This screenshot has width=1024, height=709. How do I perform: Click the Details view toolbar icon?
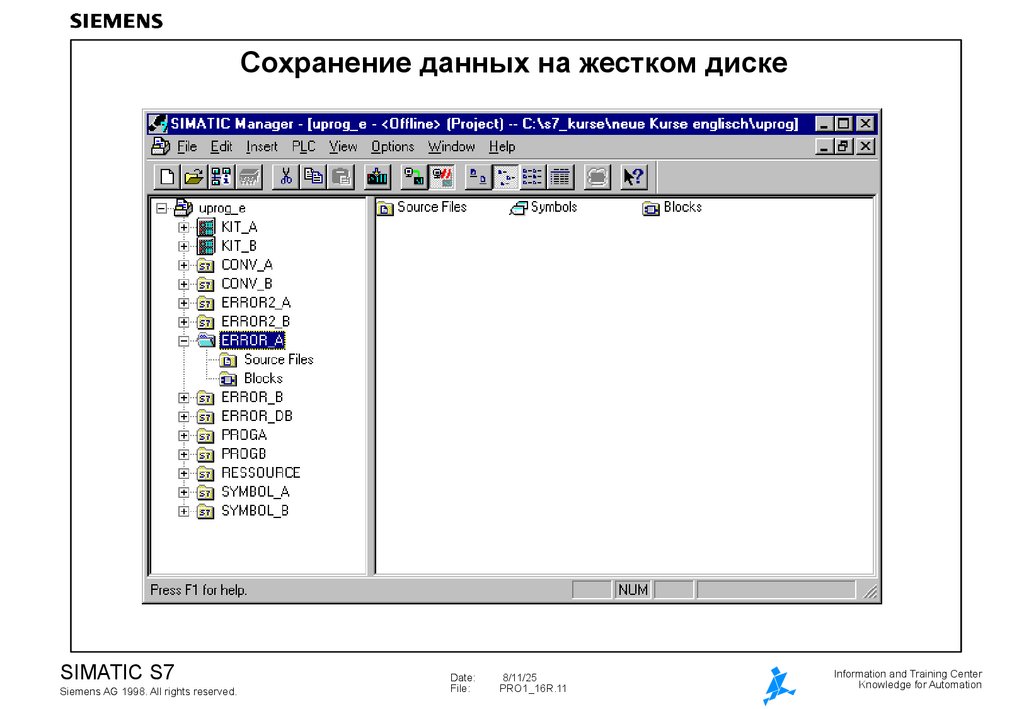click(x=559, y=176)
